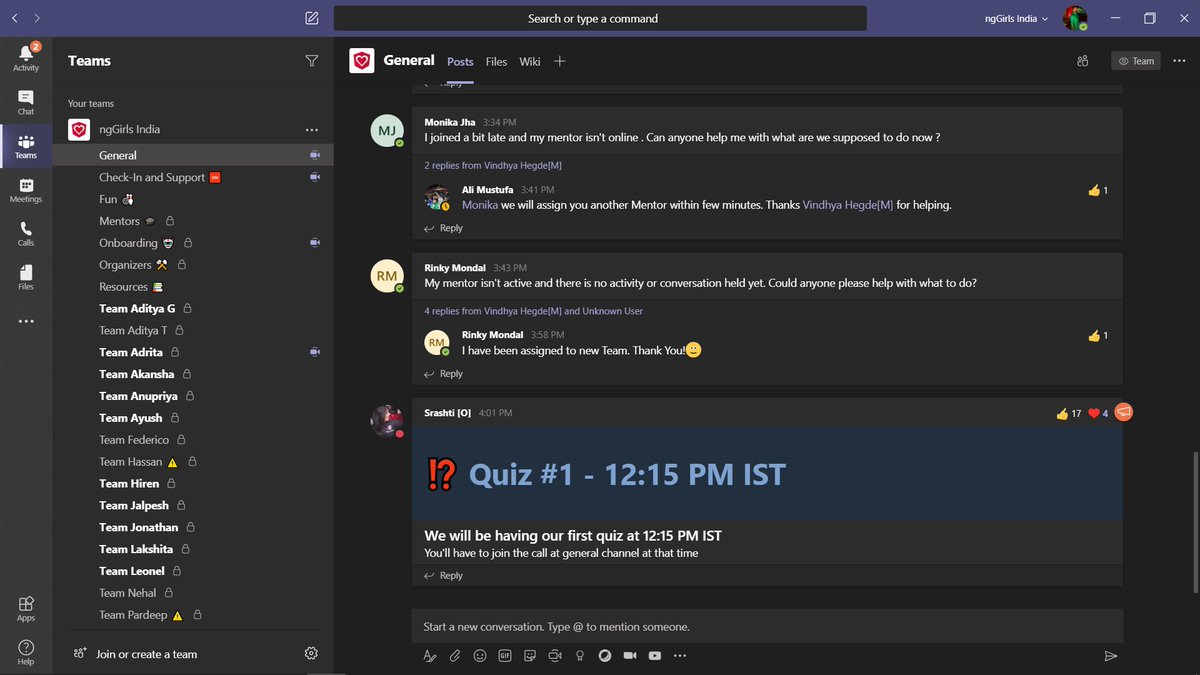This screenshot has width=1200, height=675.
Task: Reply to Monika Jha's thread
Action: (x=444, y=228)
